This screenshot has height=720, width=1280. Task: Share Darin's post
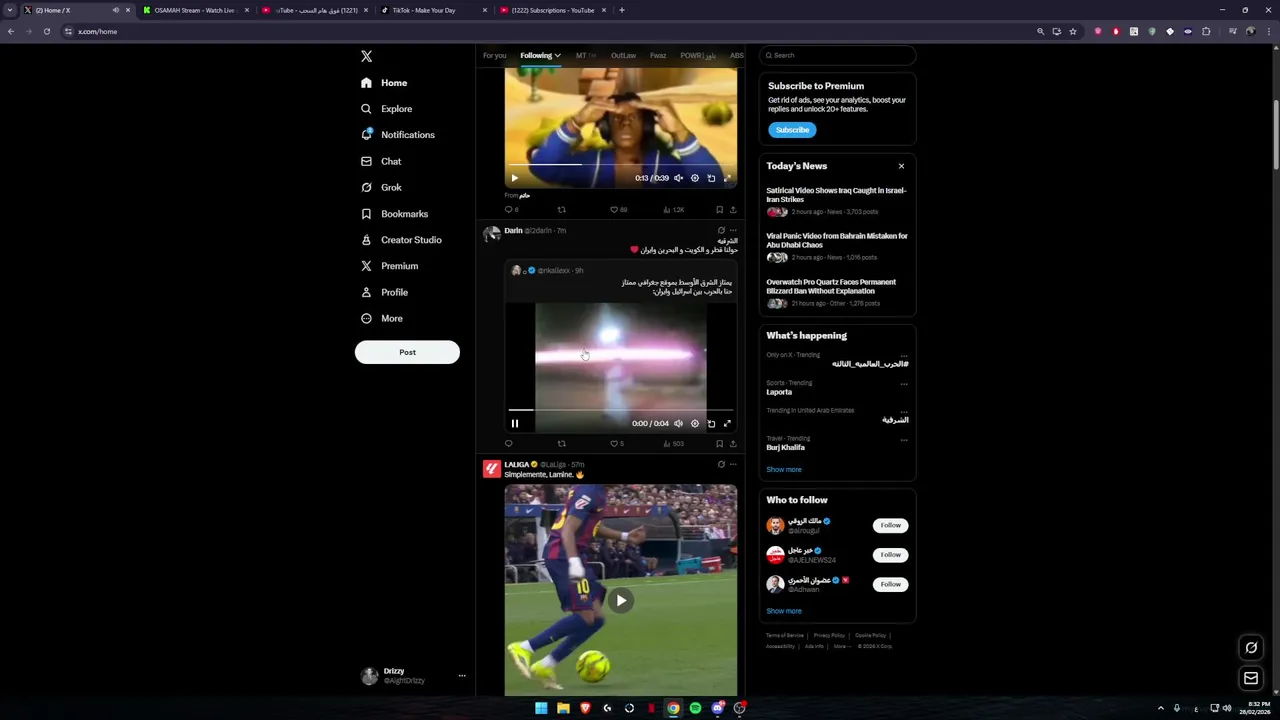(x=733, y=444)
